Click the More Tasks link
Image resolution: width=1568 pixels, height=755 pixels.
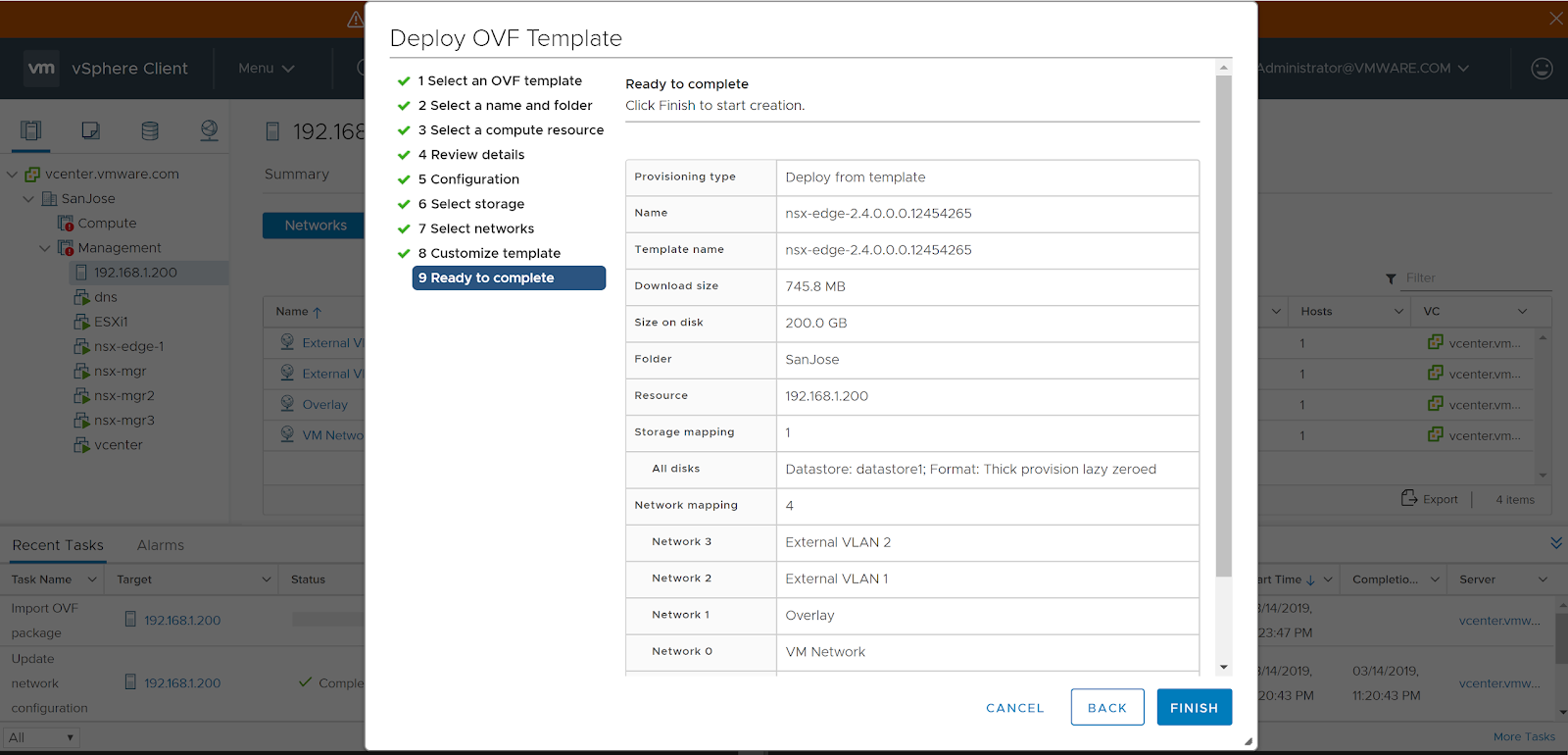pyautogui.click(x=1524, y=736)
